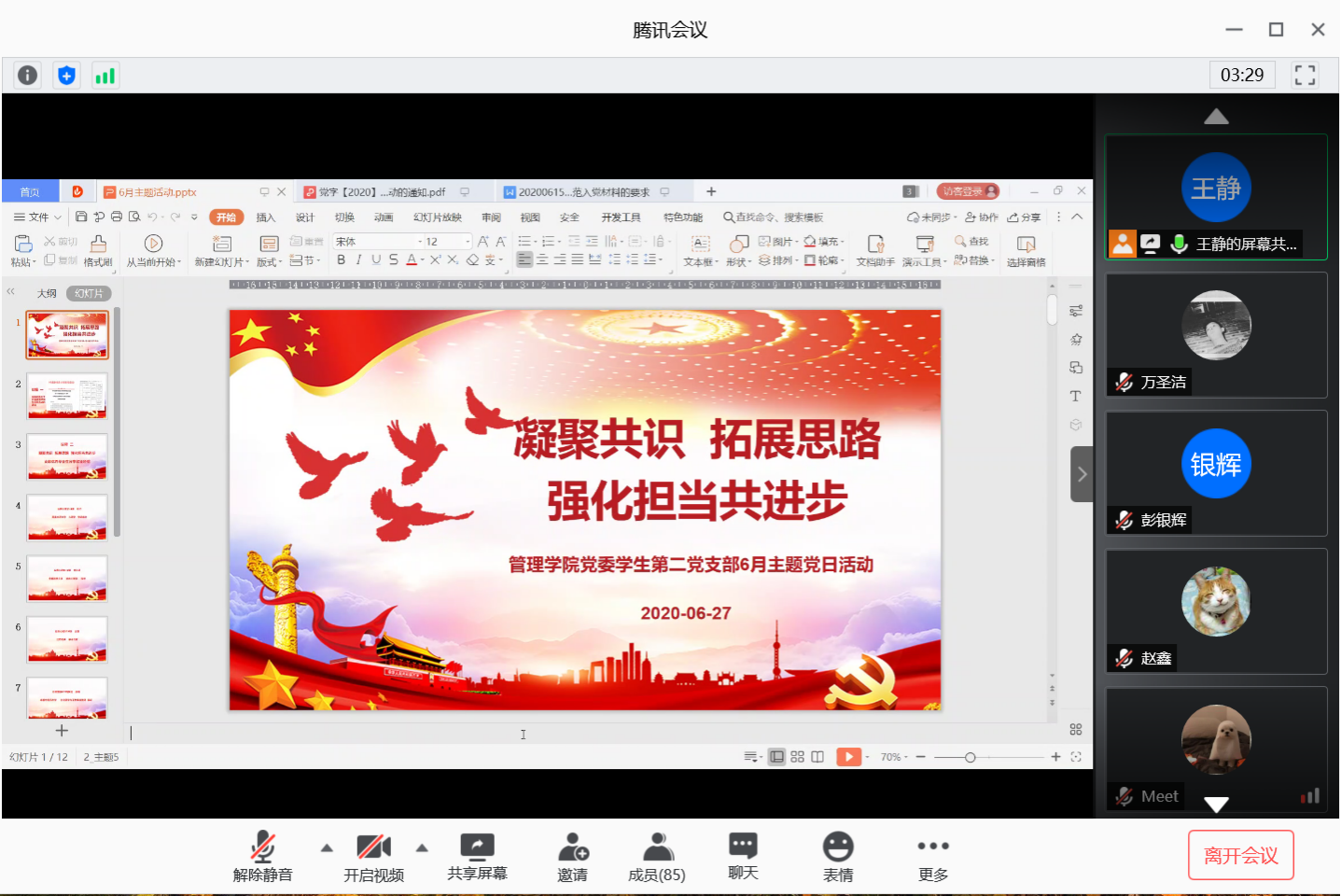Collapse participant sidebar with side chevron
Viewport: 1341px width, 896px height.
point(1082,474)
